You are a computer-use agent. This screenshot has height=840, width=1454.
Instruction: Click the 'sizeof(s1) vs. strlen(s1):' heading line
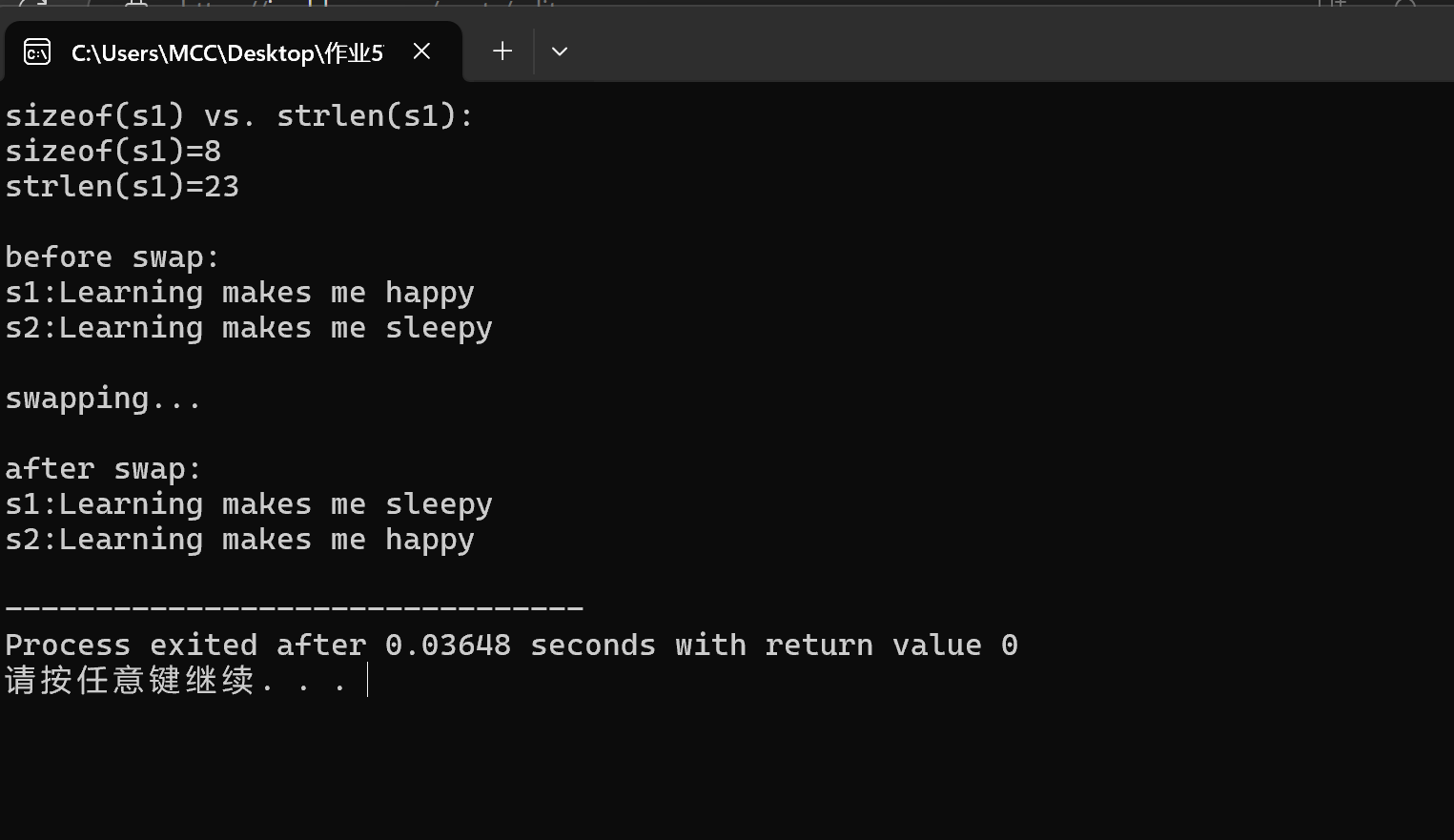(x=239, y=116)
